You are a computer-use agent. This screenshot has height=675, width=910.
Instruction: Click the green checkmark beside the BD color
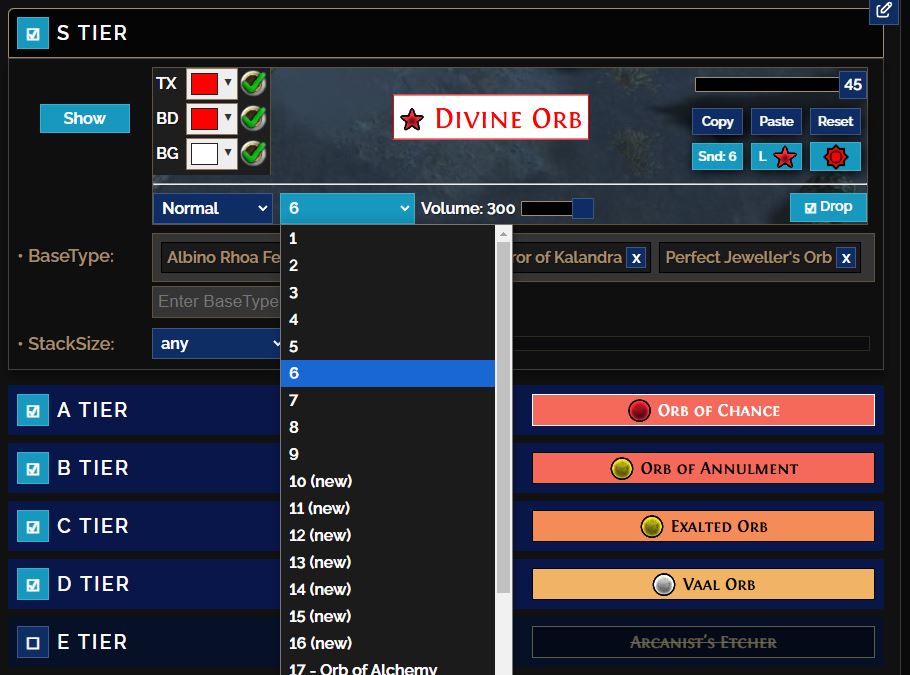(253, 118)
